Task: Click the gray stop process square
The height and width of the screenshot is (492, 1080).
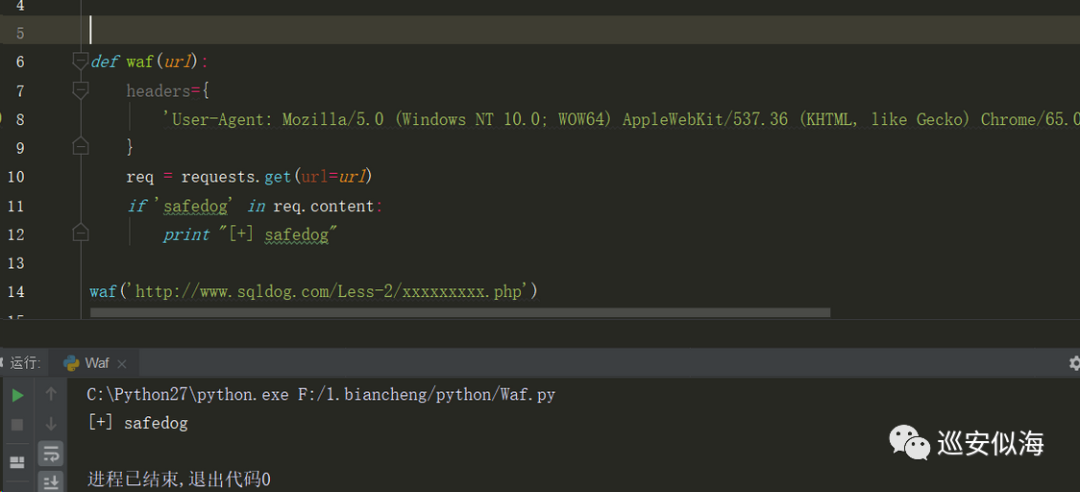Action: [18, 424]
